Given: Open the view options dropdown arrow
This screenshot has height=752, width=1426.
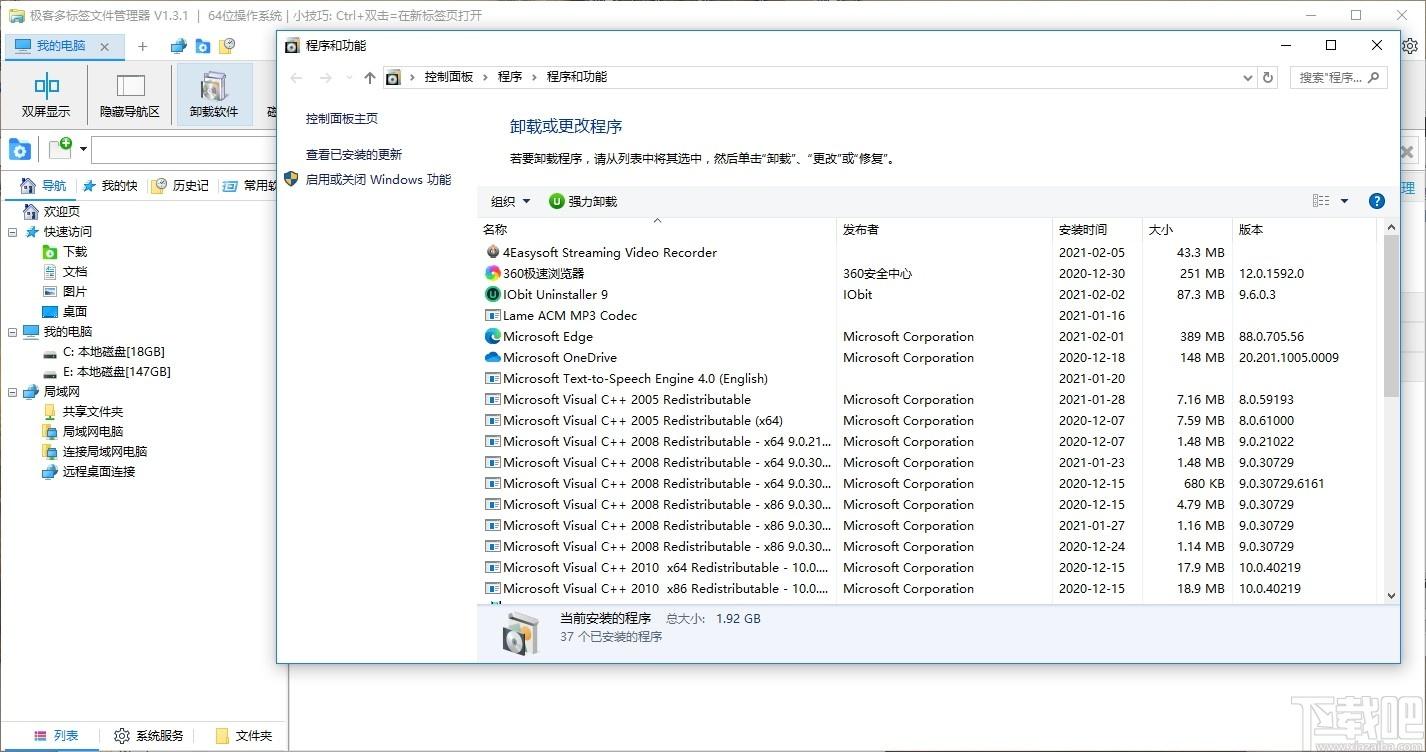Looking at the screenshot, I should (x=1344, y=201).
